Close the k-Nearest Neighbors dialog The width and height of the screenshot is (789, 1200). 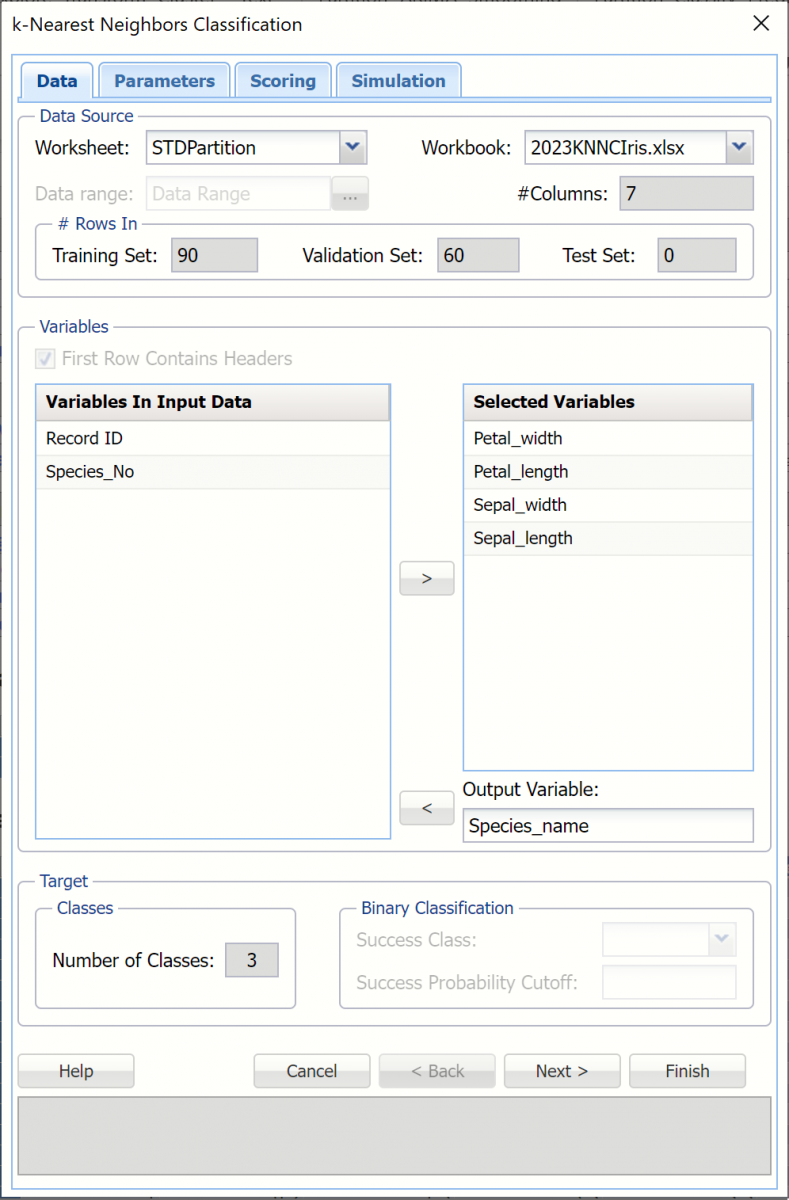pyautogui.click(x=760, y=24)
